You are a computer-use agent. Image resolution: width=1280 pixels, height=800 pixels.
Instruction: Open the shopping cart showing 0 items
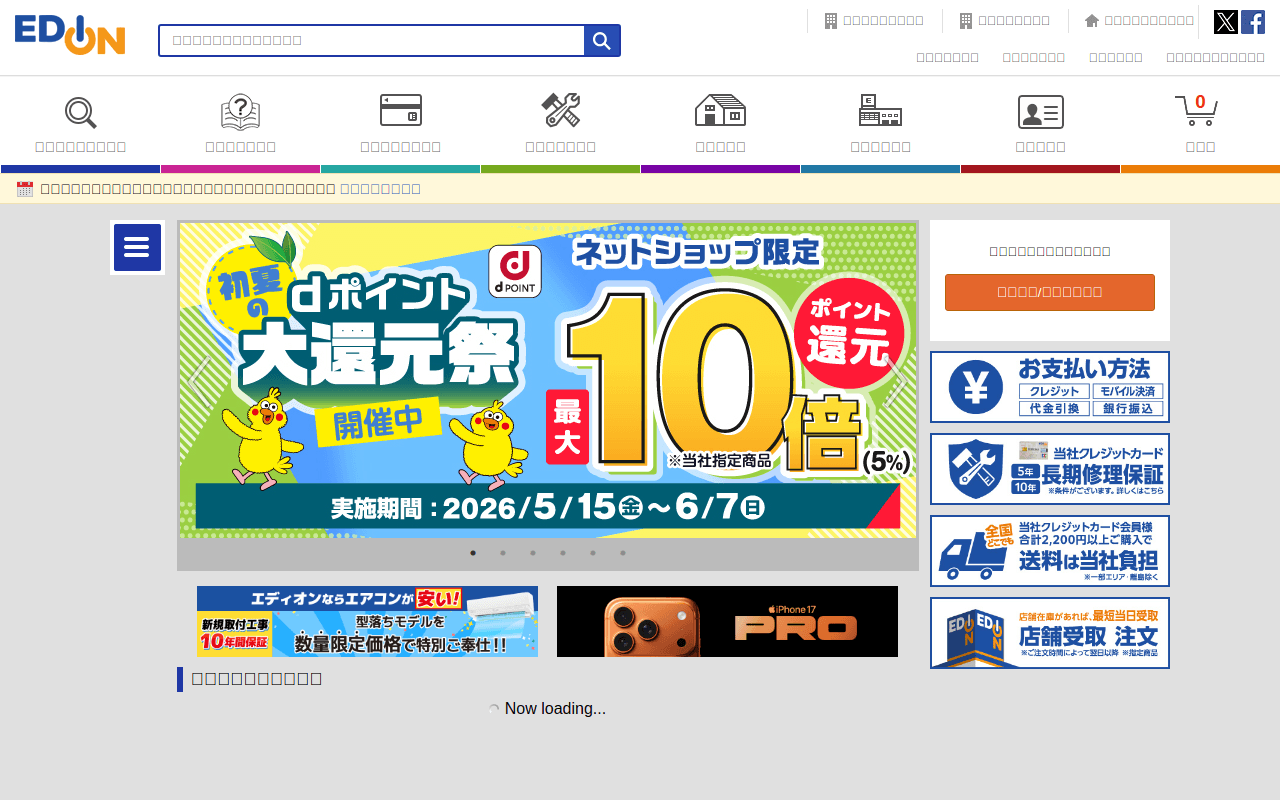point(1200,124)
